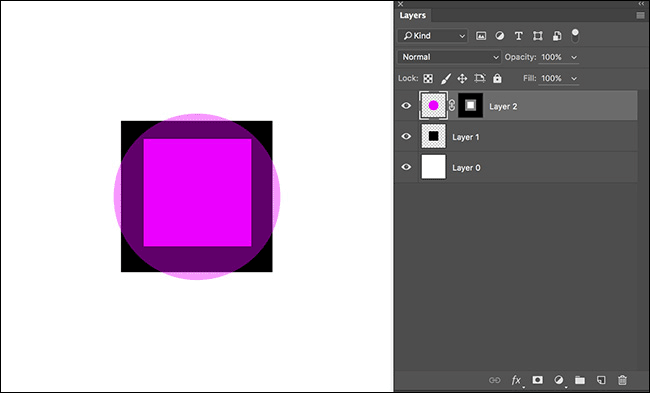Viewport: 650px width, 393px height.
Task: Select the Layer 1 name text
Action: [466, 137]
